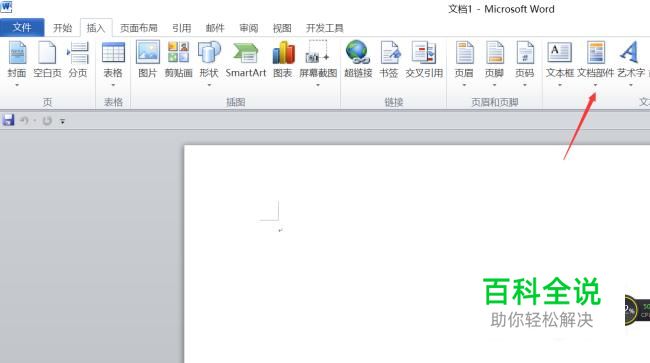Image resolution: width=650 pixels, height=363 pixels.
Task: Expand the text box (文本框) dropdown arrow
Action: (560, 85)
